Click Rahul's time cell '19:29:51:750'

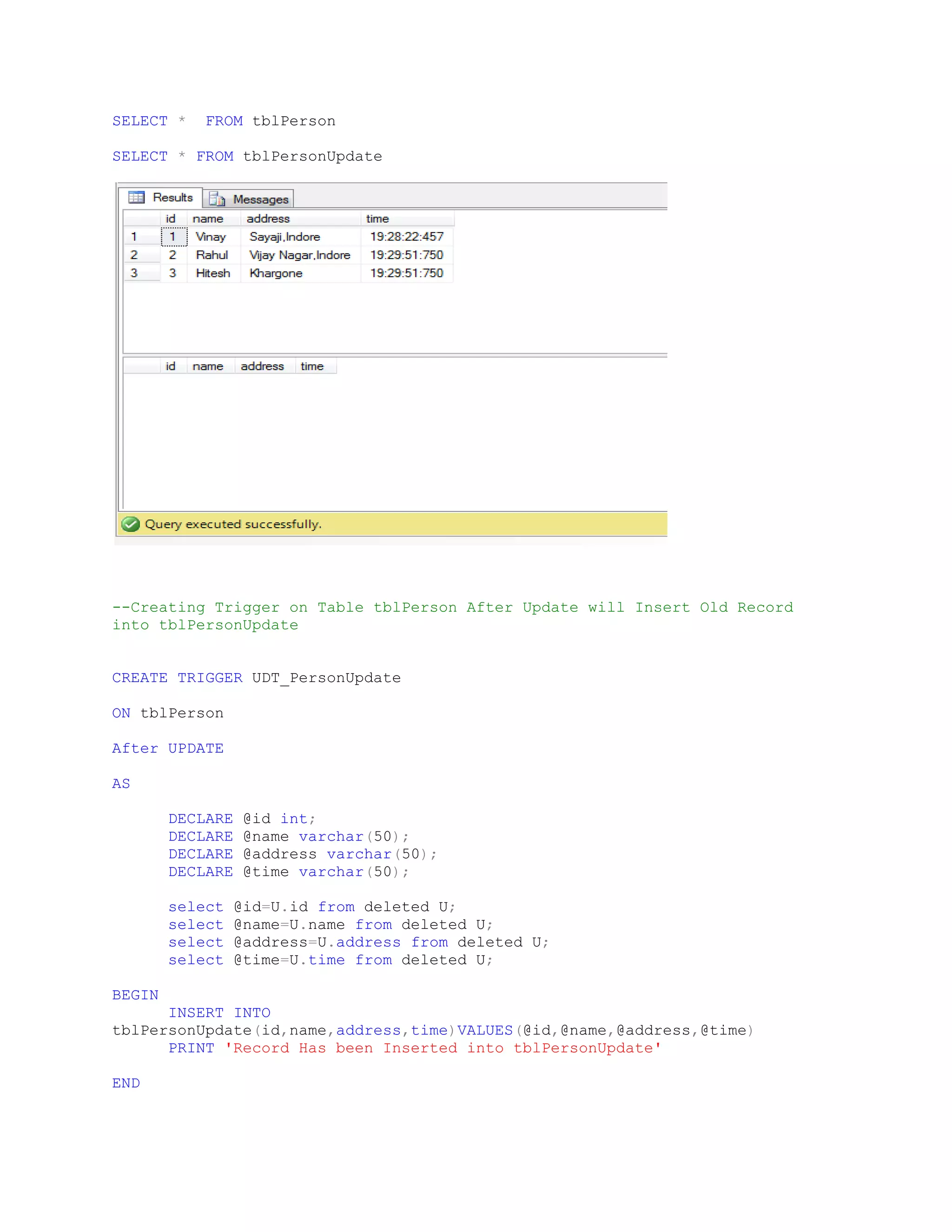(407, 255)
